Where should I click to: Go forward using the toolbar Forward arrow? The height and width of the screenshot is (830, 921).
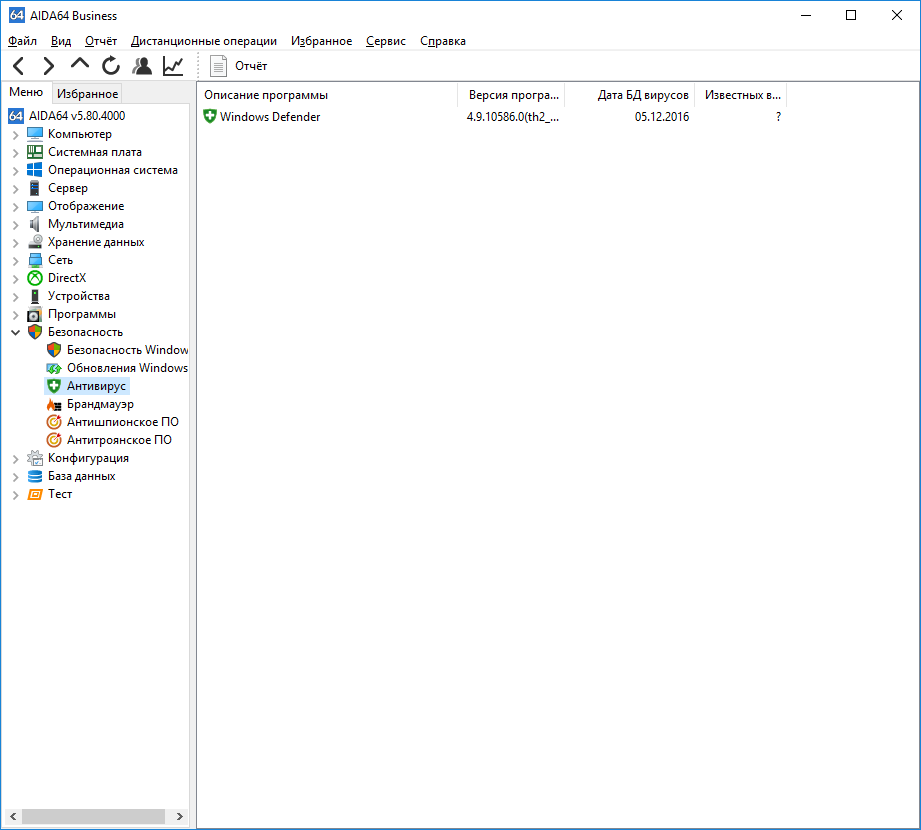tap(49, 66)
